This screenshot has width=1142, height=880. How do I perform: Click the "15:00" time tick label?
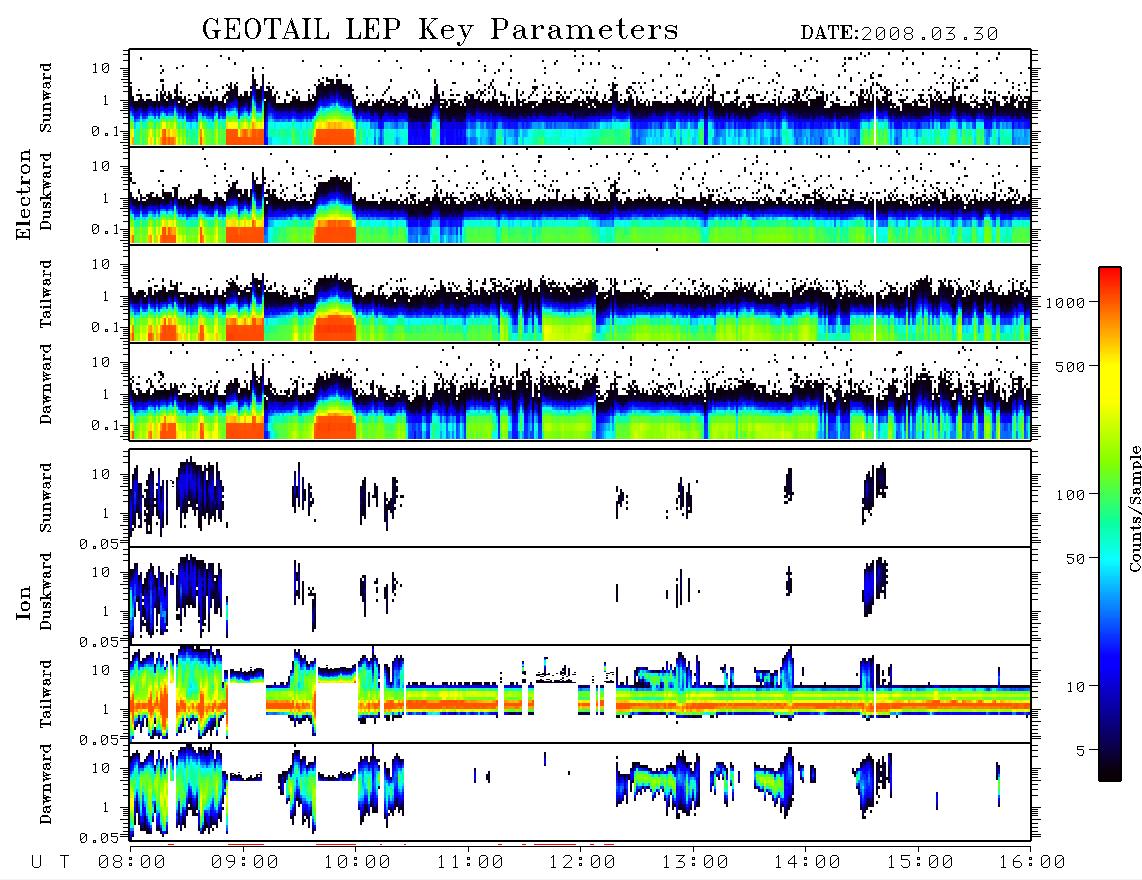920,863
